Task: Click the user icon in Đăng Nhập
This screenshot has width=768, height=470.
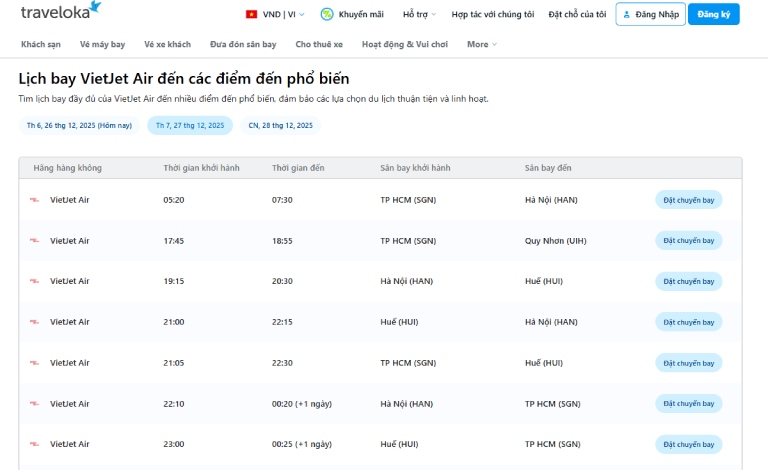Action: pos(627,15)
